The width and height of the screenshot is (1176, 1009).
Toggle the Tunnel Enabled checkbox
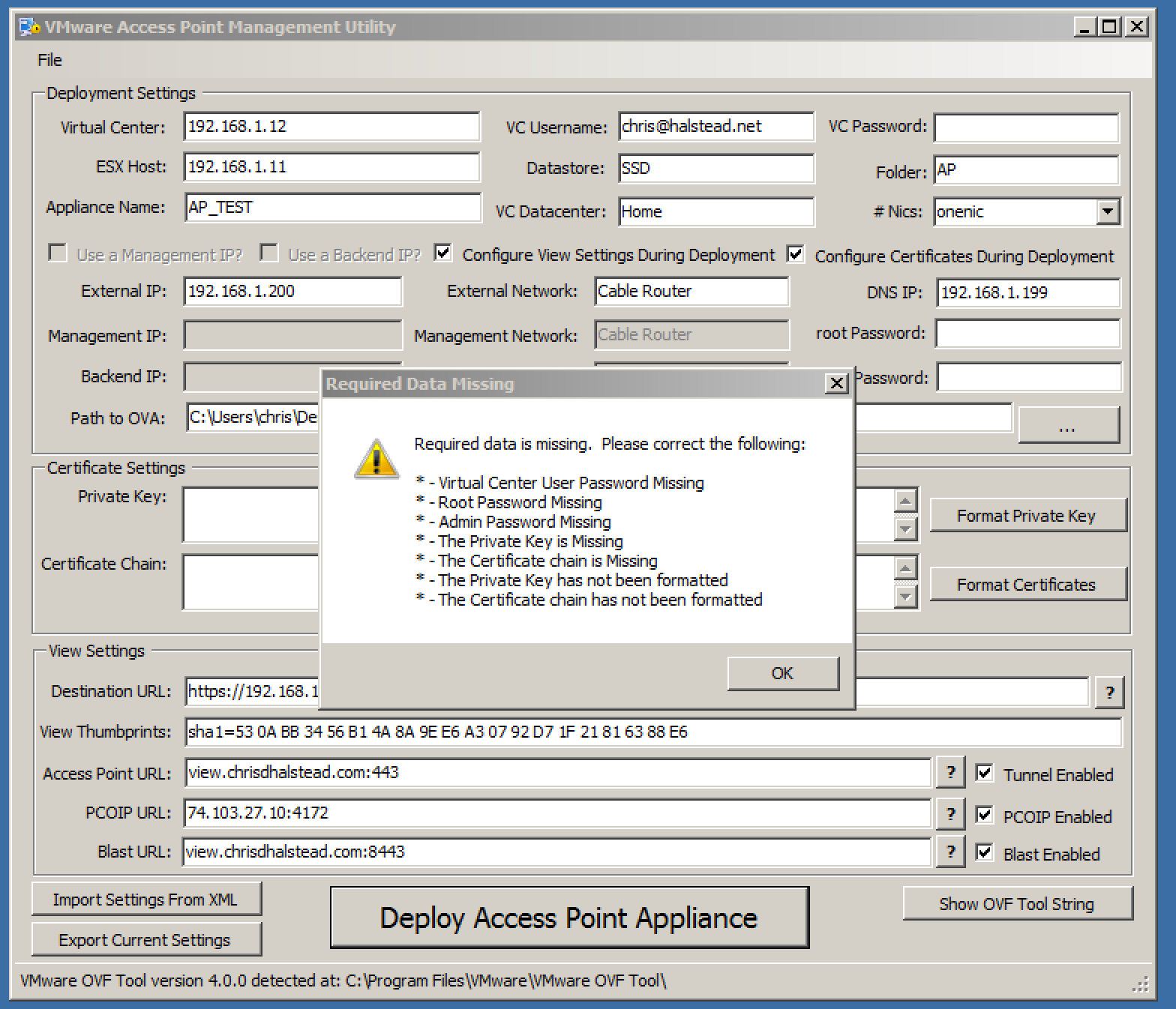click(x=985, y=773)
